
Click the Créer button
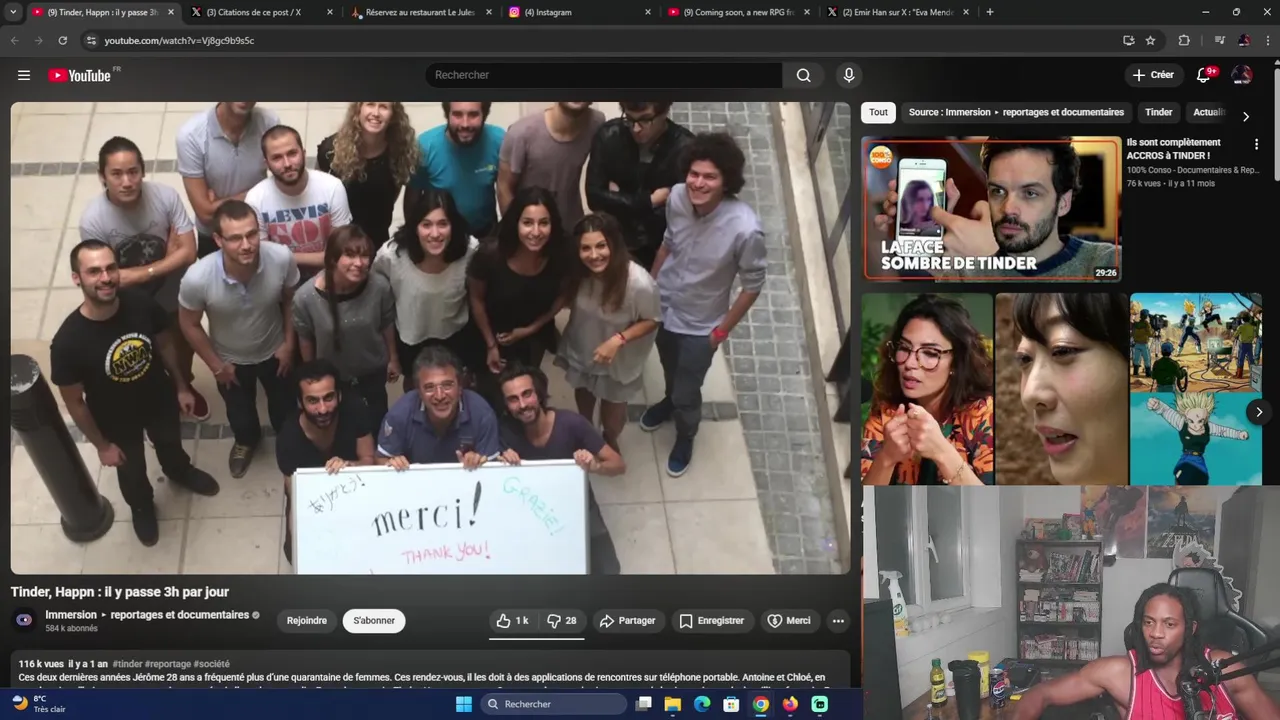coord(1153,75)
